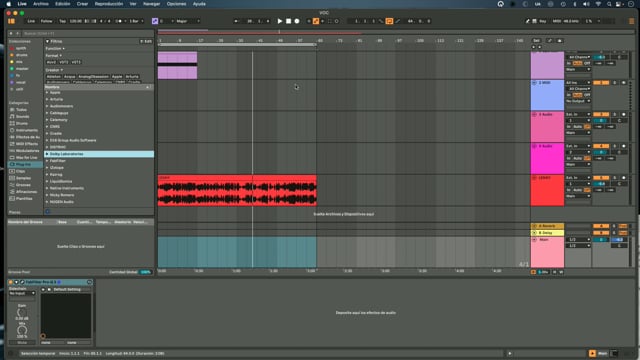Open the Samples category
Screen dimensions: 640x360
pyautogui.click(x=23, y=178)
